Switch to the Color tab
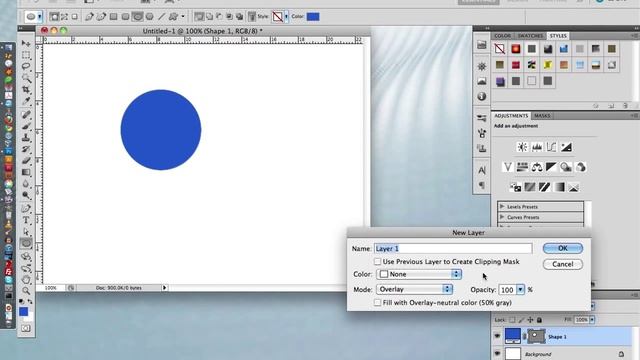Viewport: 640px width, 360px height. [x=502, y=36]
